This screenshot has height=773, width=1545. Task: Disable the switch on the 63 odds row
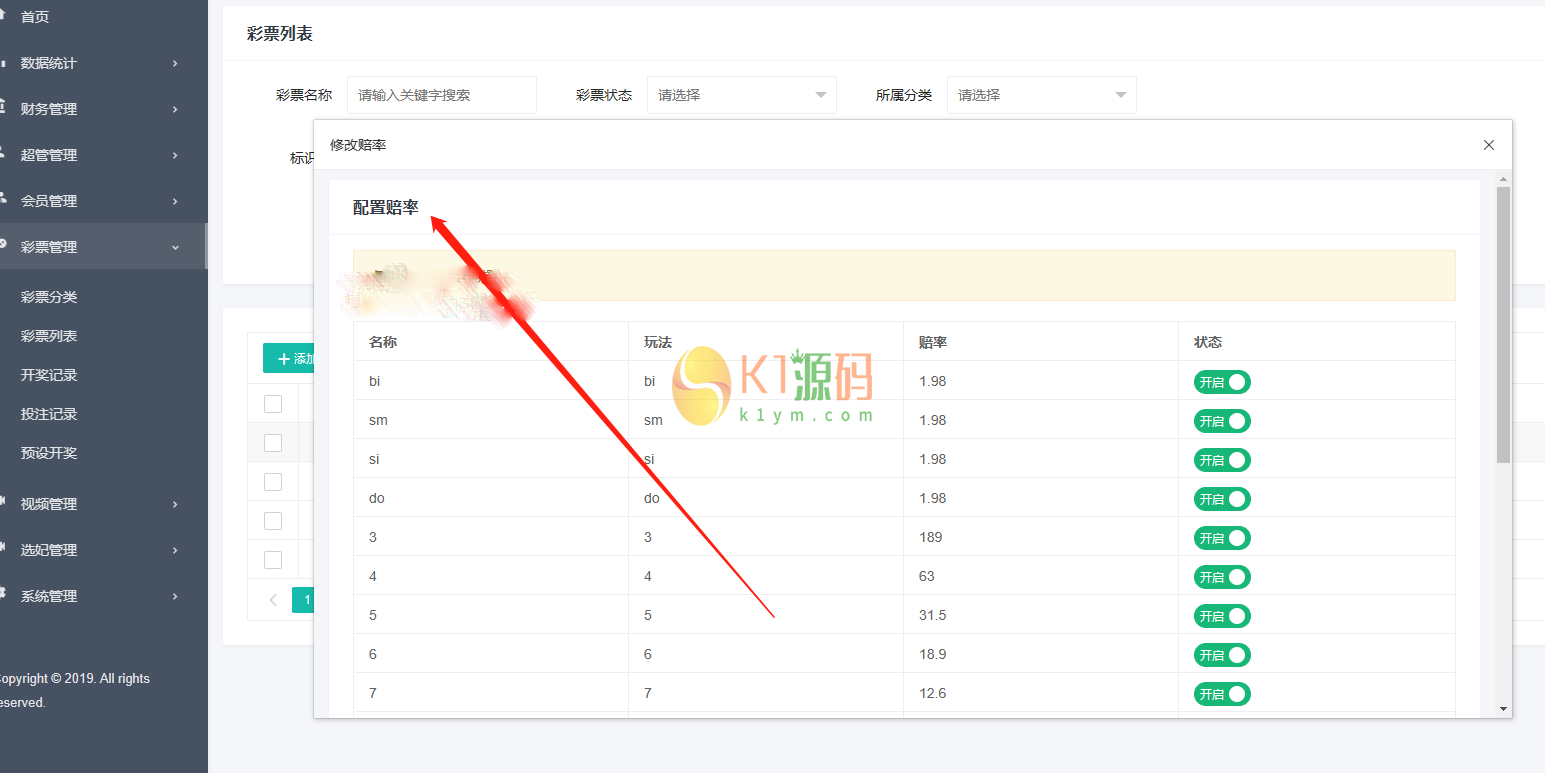click(1222, 577)
